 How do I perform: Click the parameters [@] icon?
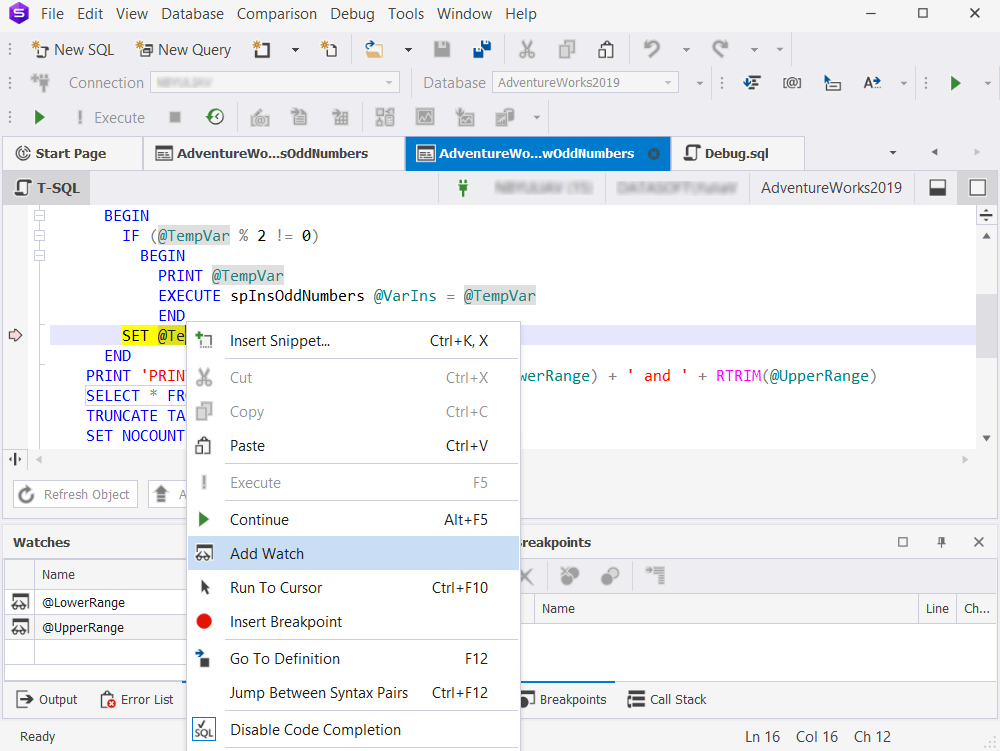[x=792, y=83]
